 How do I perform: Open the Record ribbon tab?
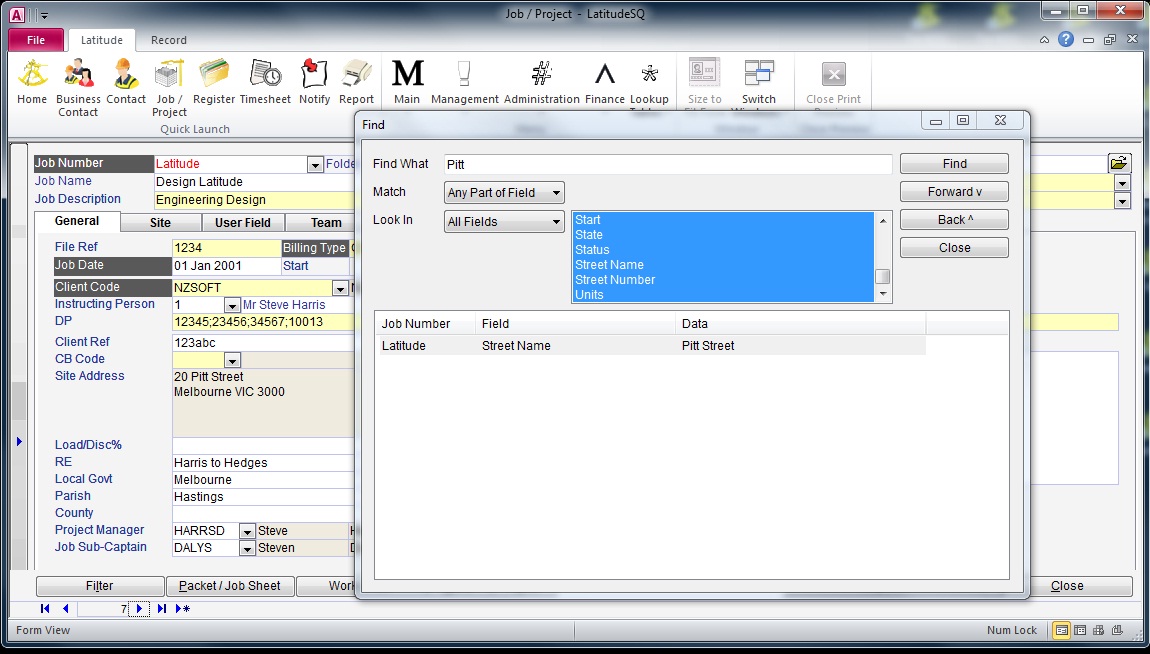coord(168,40)
